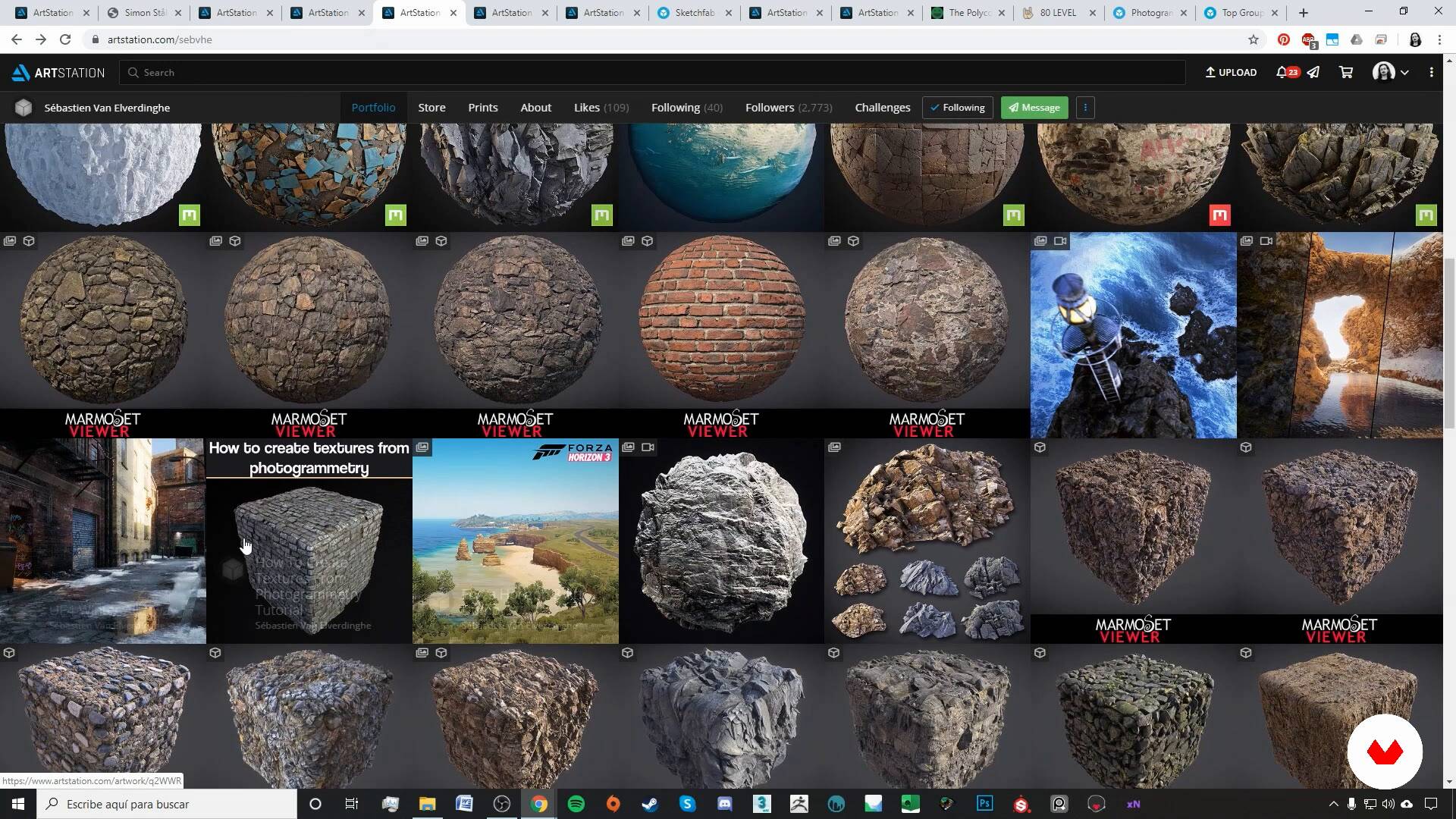Reload the page with the refresh icon
This screenshot has width=1456, height=819.
65,39
